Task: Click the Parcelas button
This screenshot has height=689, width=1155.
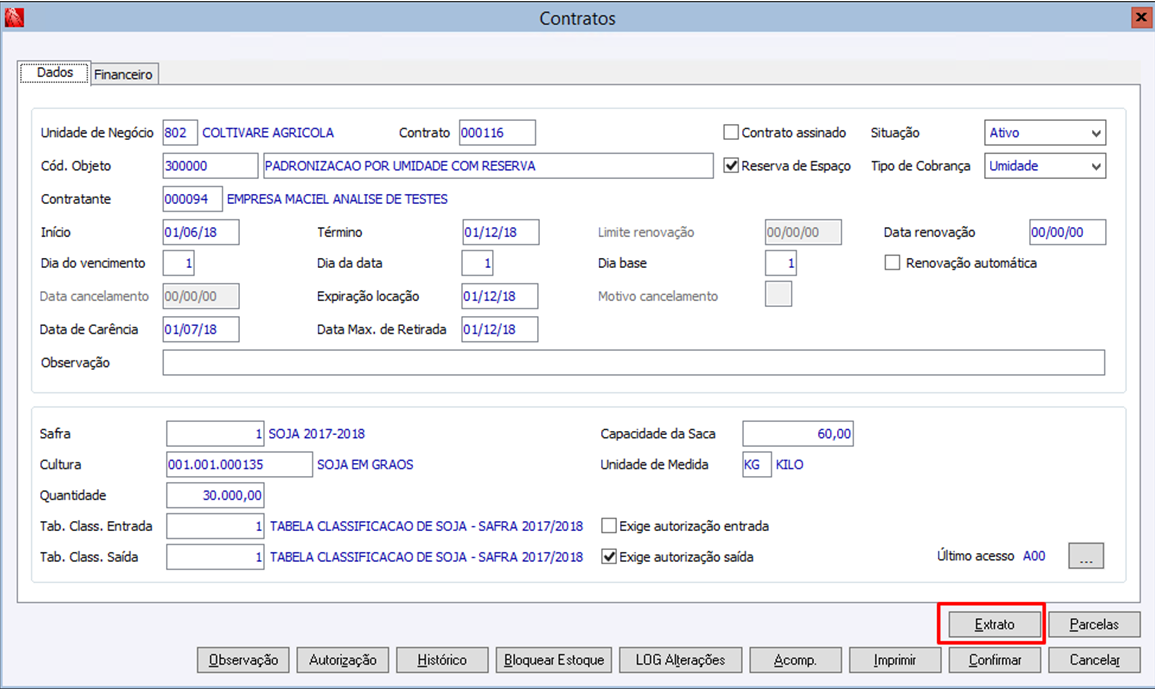Action: point(1096,624)
